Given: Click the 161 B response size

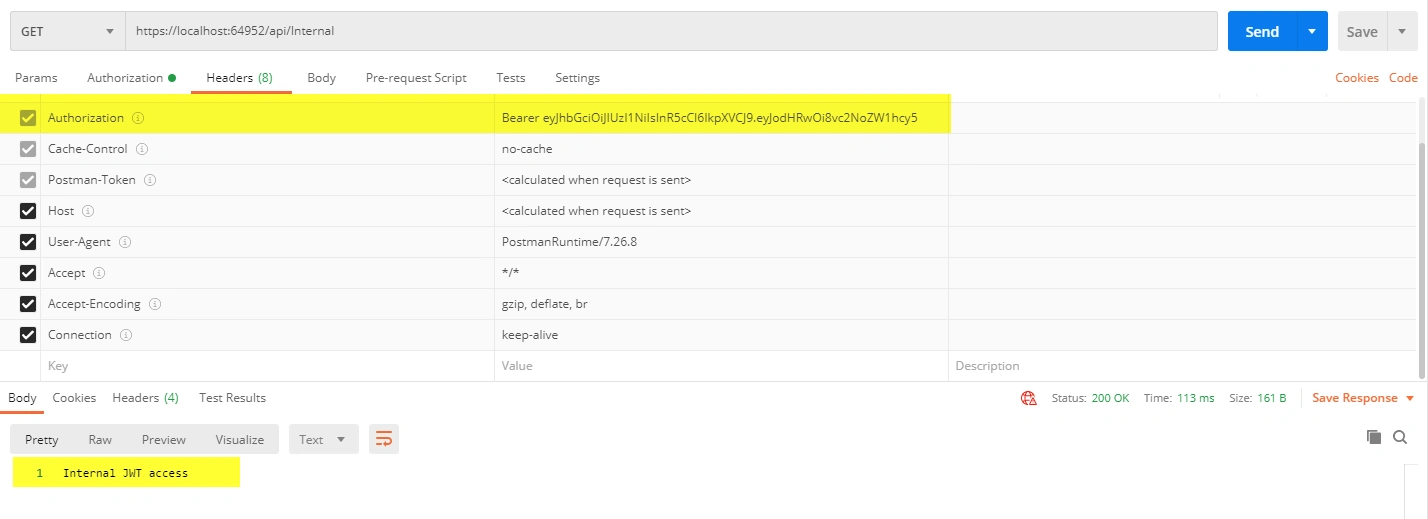Looking at the screenshot, I should tap(1273, 398).
